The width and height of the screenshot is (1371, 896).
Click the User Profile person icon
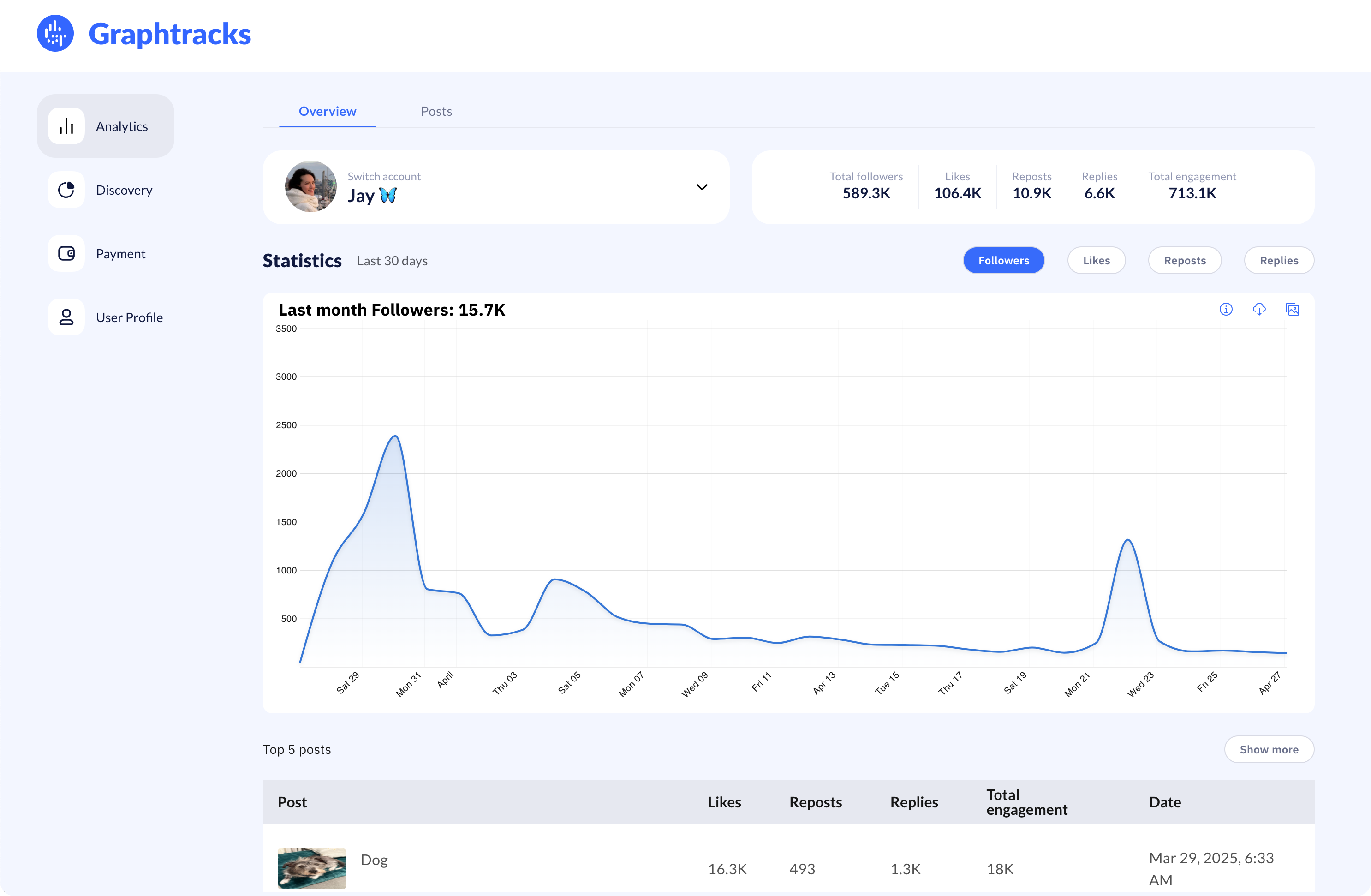[x=66, y=317]
